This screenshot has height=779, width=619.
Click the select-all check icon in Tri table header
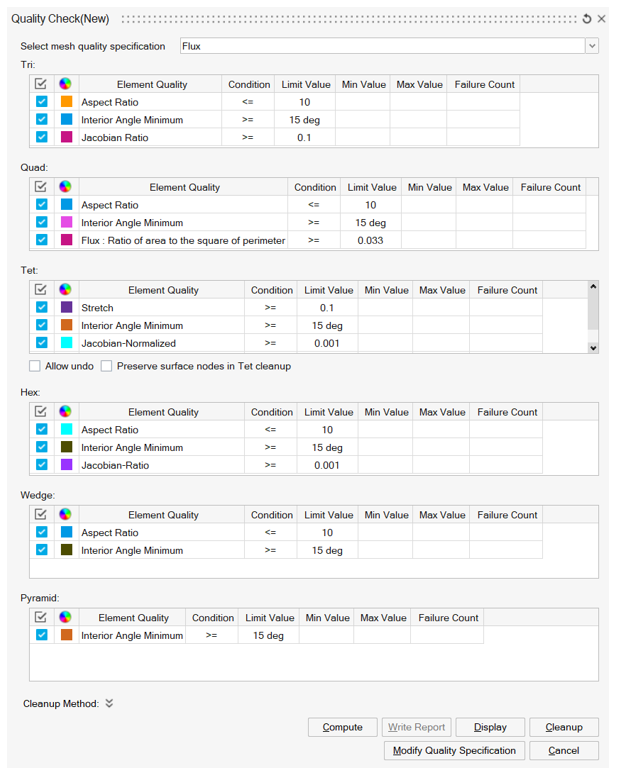pos(41,85)
